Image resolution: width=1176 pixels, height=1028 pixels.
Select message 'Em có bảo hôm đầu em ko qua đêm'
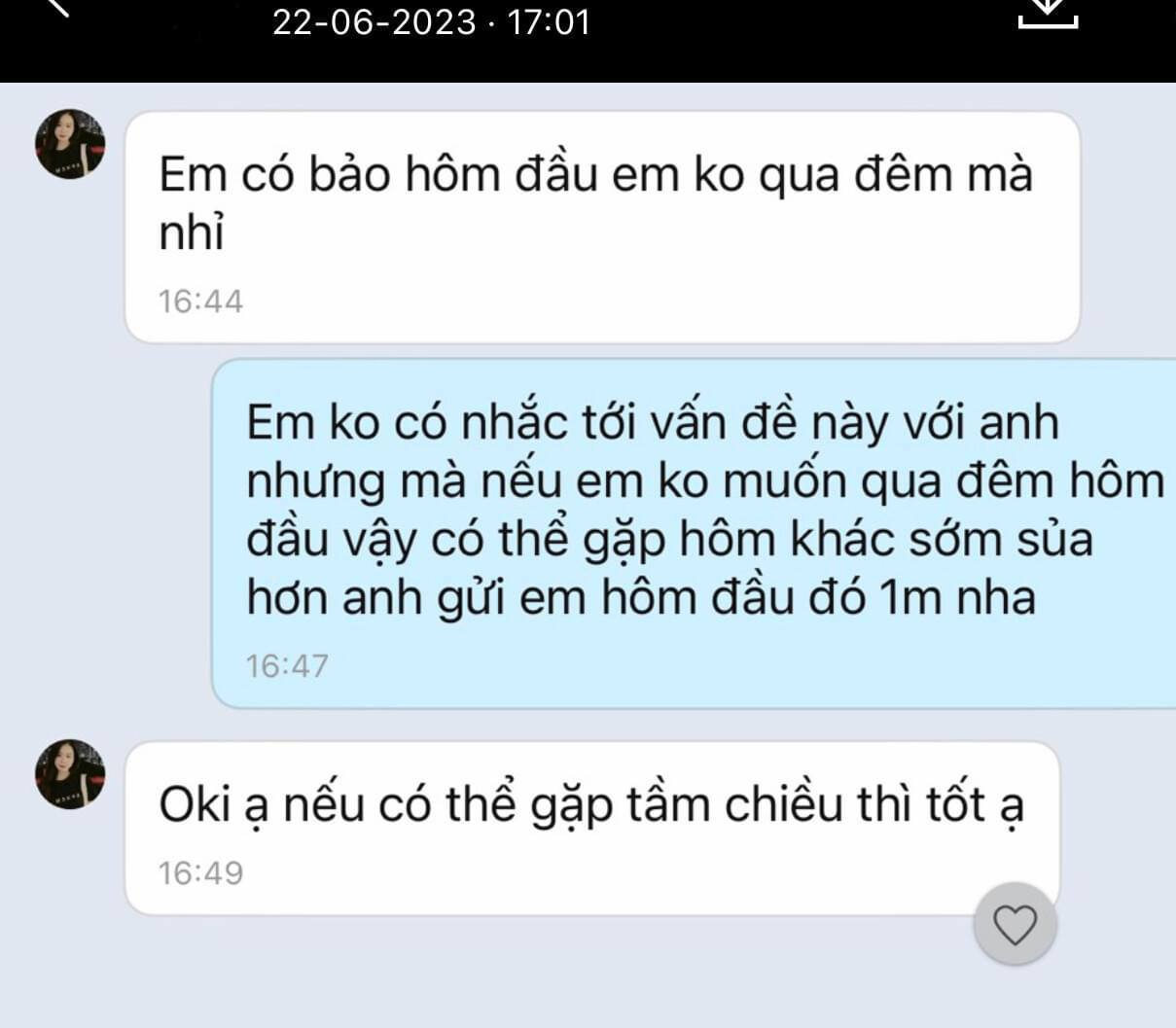602,227
